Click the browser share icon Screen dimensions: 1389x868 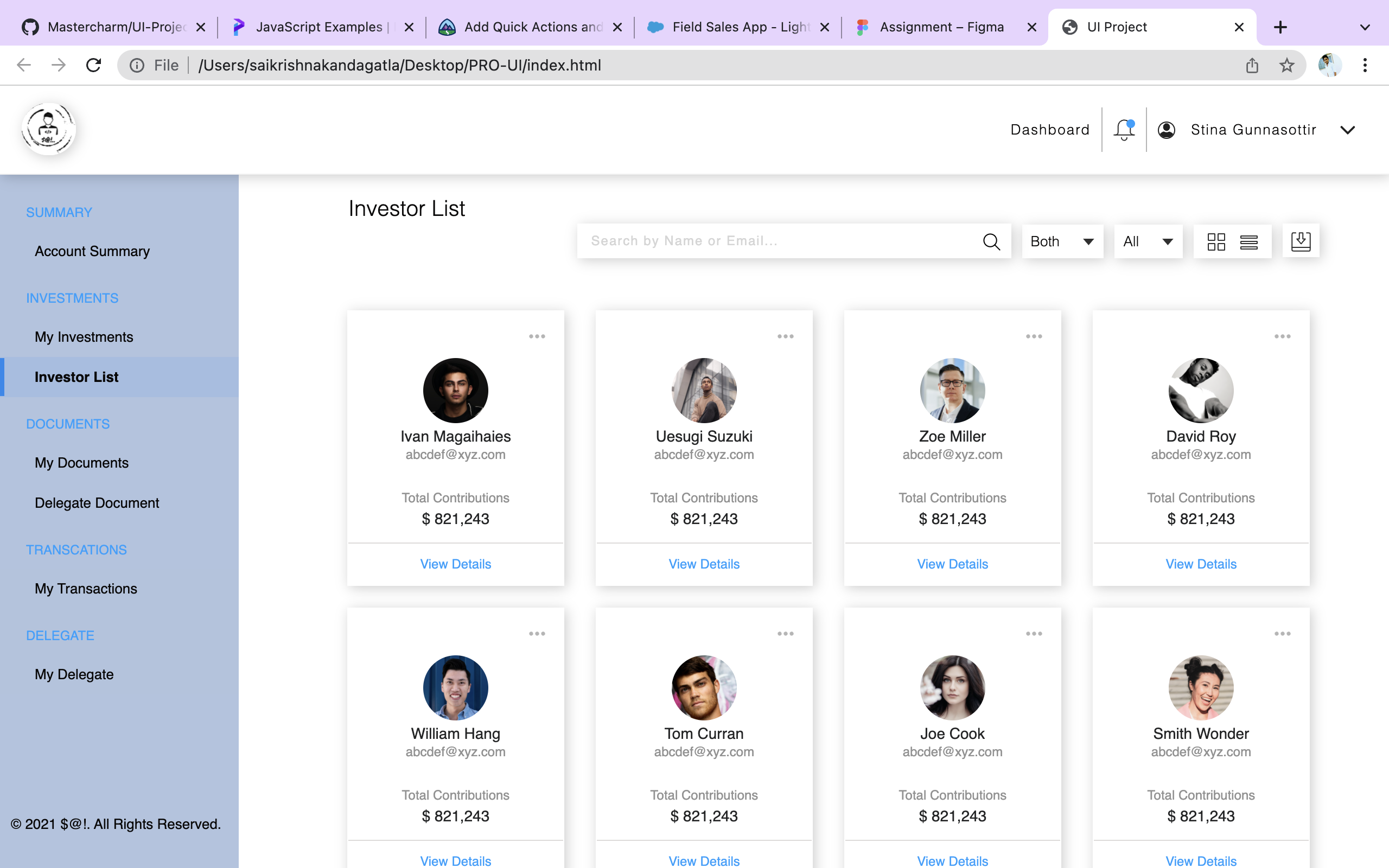[x=1252, y=66]
